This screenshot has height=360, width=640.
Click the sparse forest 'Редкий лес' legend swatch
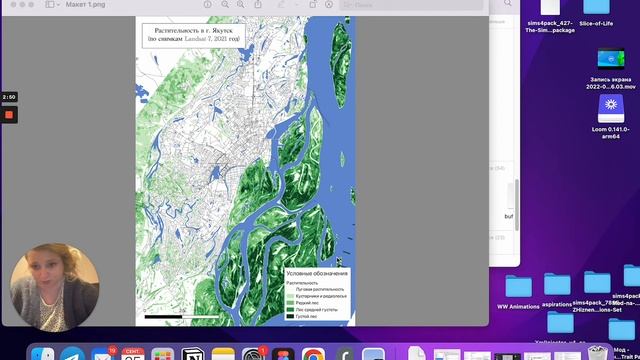coord(290,303)
